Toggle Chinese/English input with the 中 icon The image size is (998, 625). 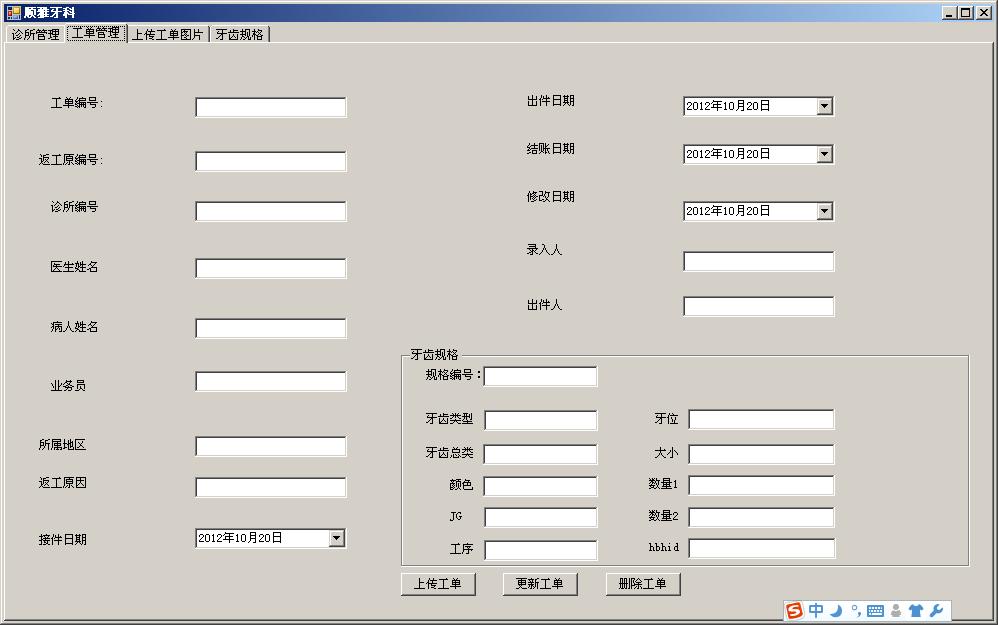point(817,610)
